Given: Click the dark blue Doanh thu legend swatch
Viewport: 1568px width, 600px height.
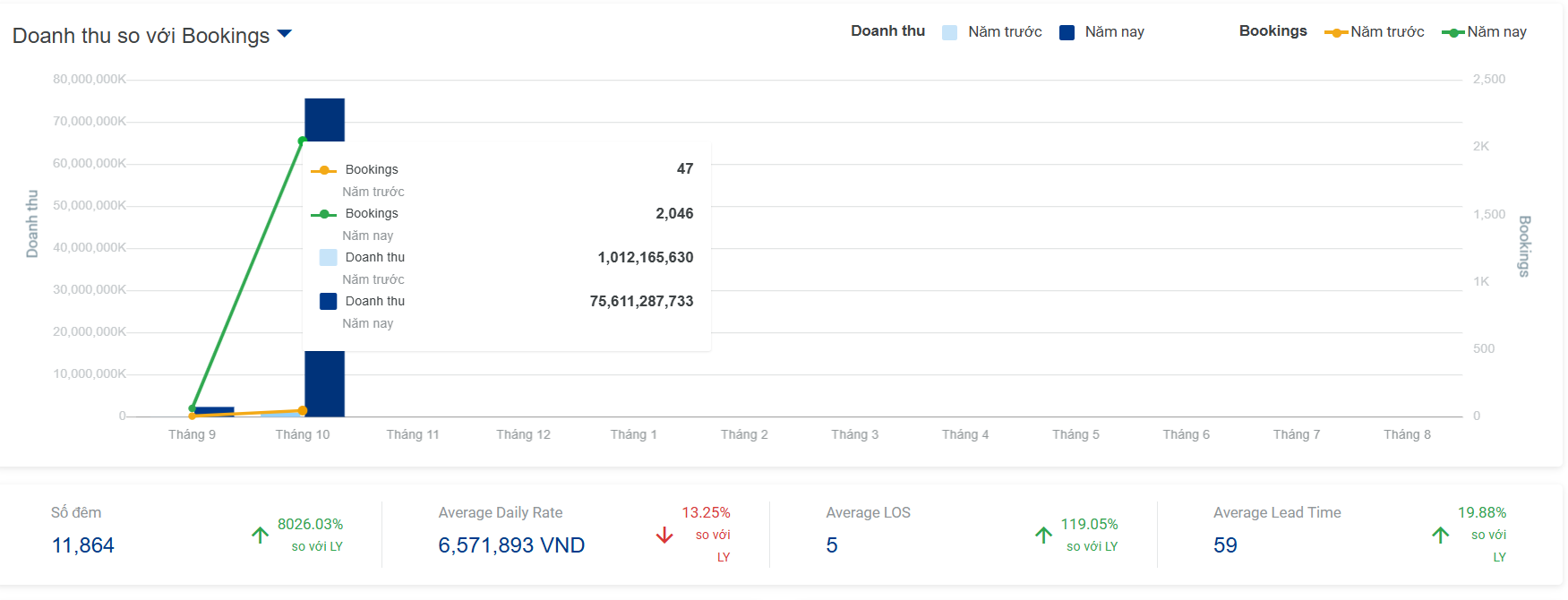Looking at the screenshot, I should pos(1067,32).
